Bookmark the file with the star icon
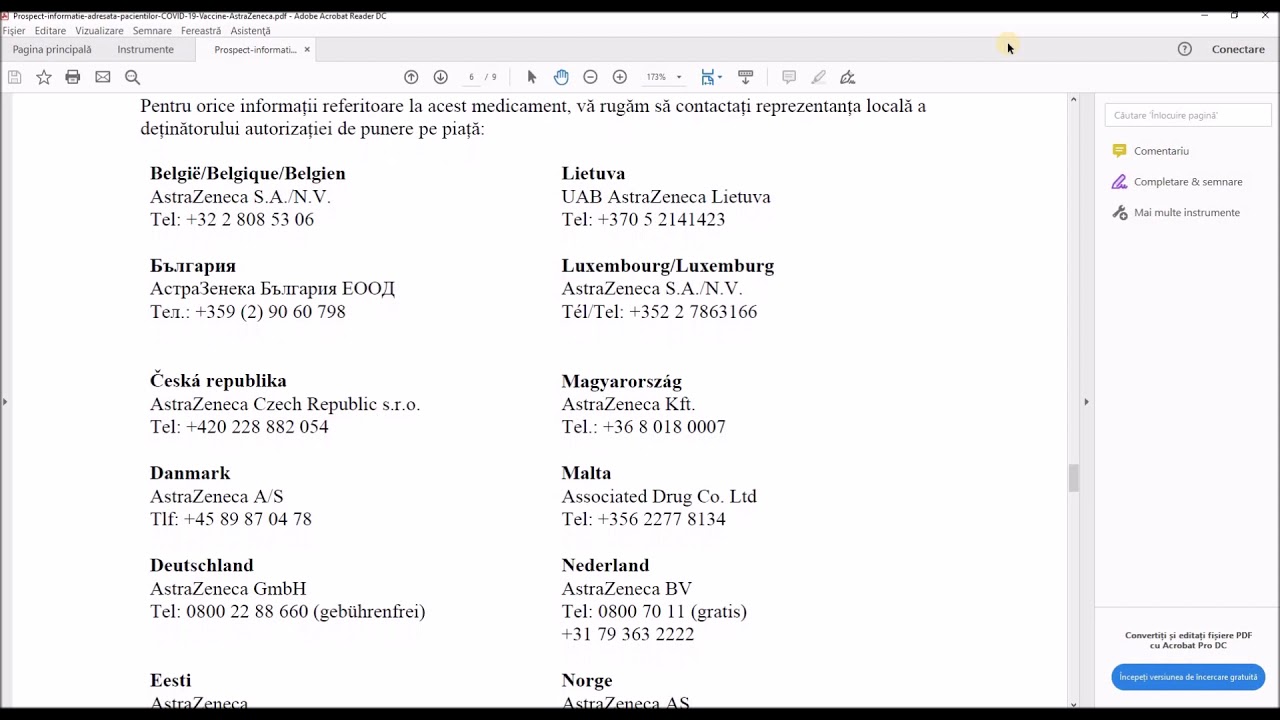1280x720 pixels. coord(44,77)
